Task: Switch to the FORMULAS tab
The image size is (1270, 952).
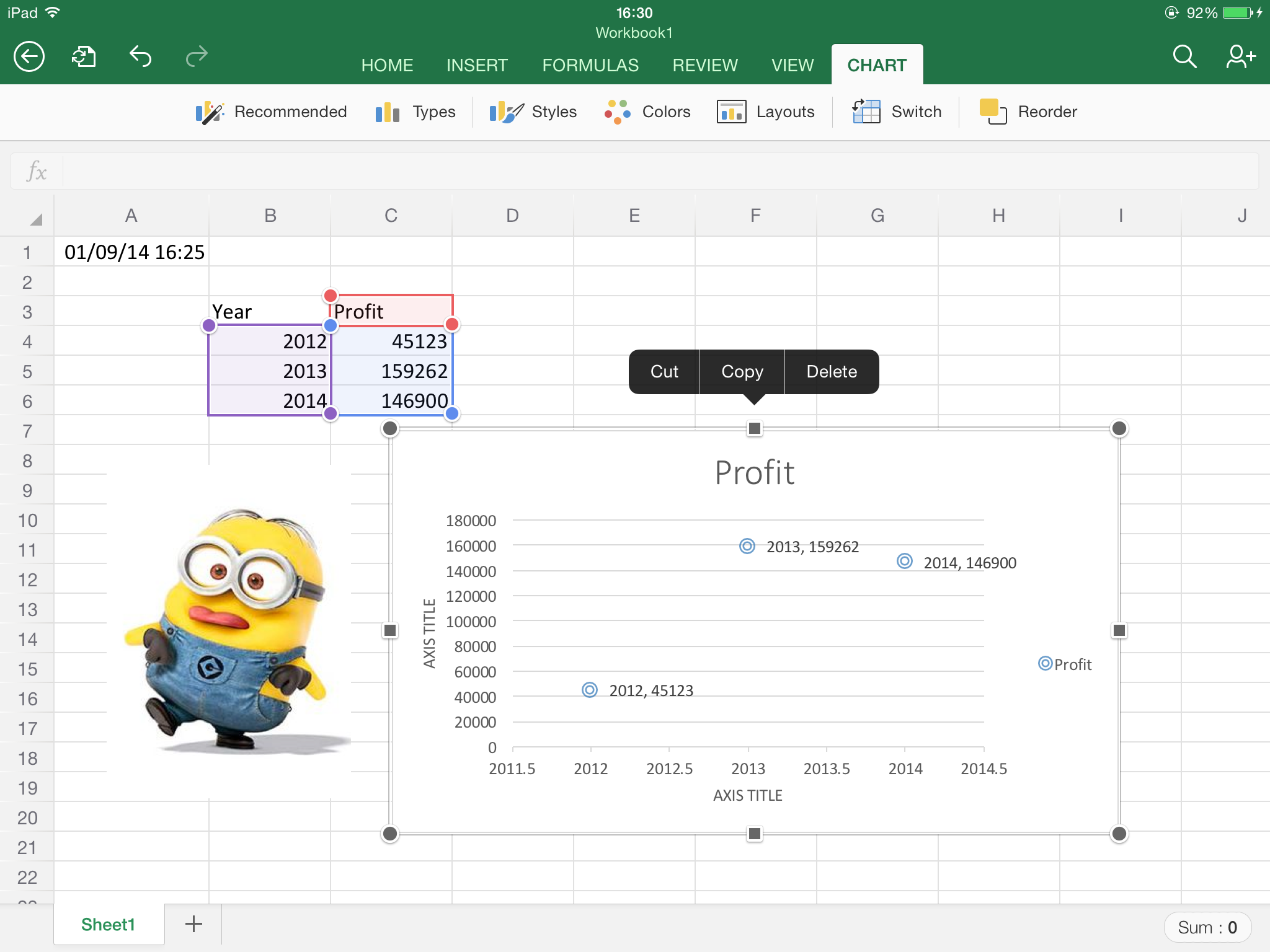Action: tap(590, 65)
